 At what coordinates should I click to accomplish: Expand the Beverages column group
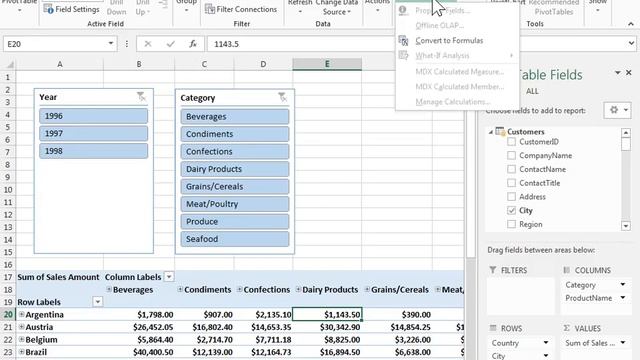pyautogui.click(x=109, y=289)
